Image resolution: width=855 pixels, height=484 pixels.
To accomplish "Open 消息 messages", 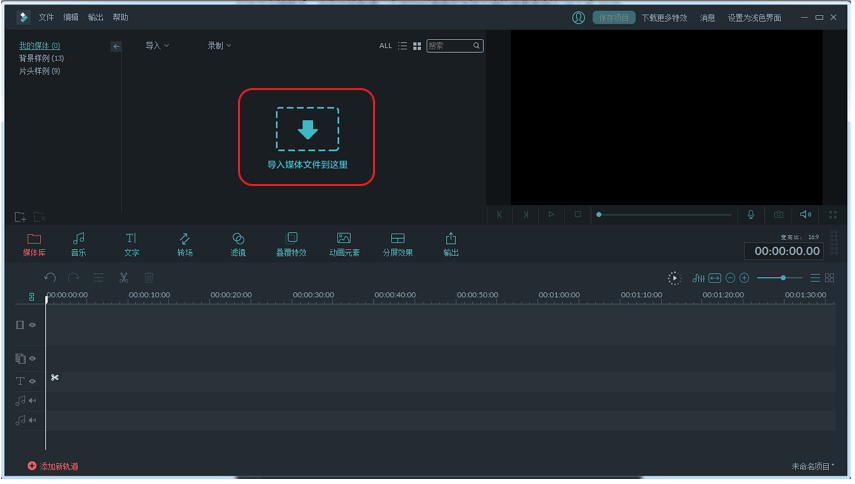I will 707,18.
